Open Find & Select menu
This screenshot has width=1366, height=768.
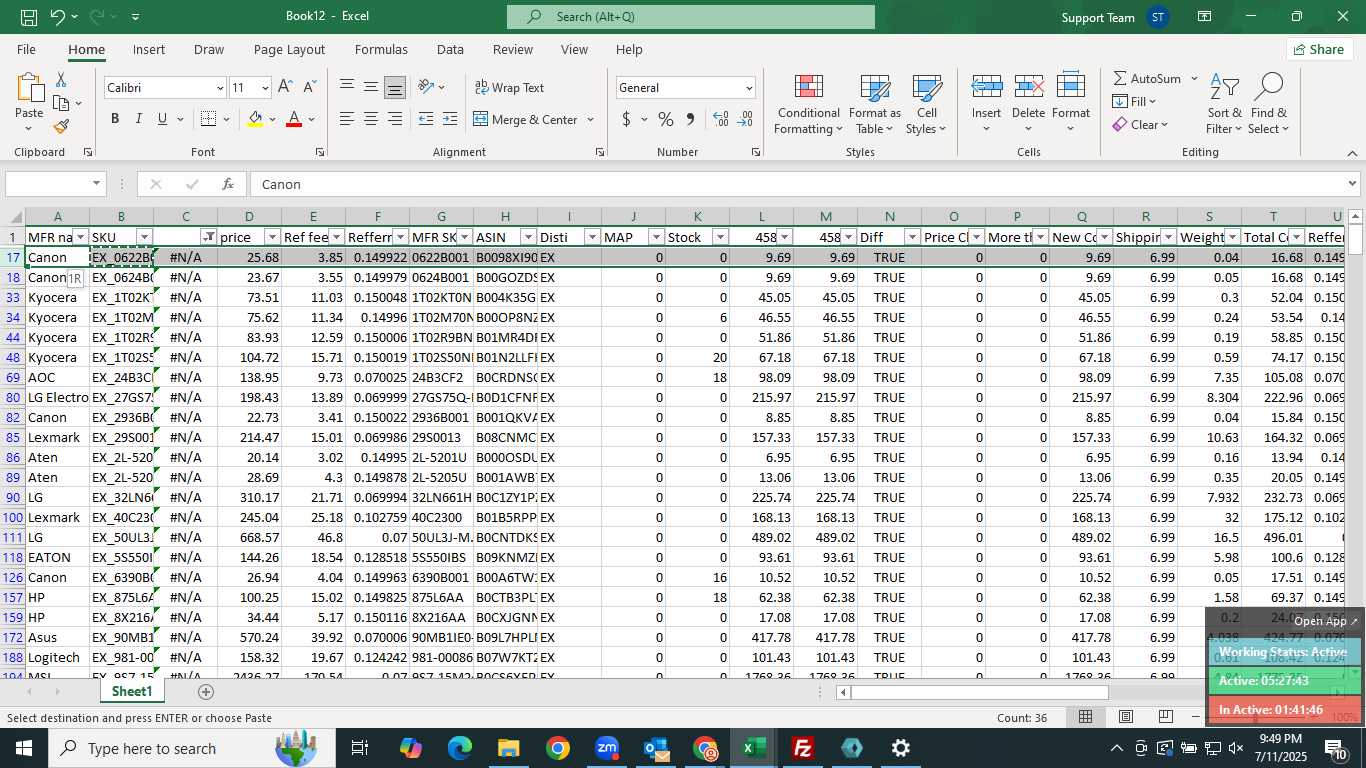pyautogui.click(x=1269, y=104)
